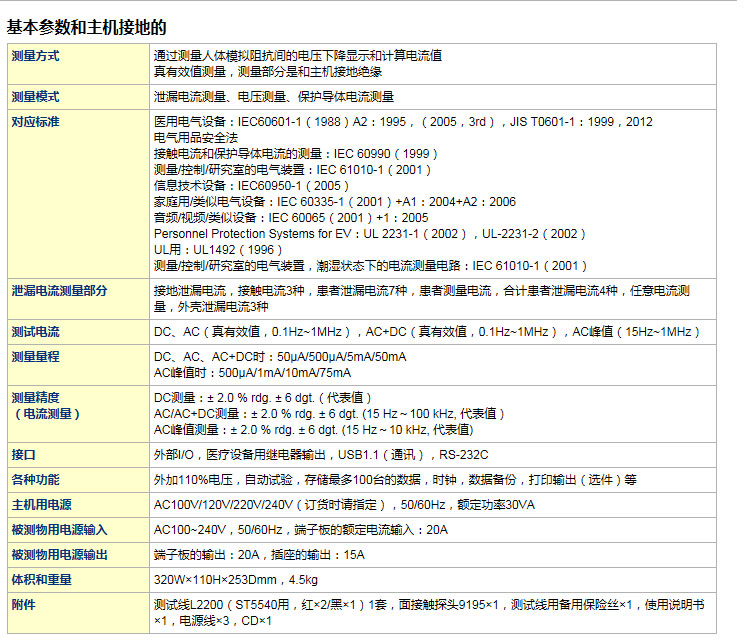The width and height of the screenshot is (744, 642).
Task: Click the 附件 row header
Action: [23, 604]
